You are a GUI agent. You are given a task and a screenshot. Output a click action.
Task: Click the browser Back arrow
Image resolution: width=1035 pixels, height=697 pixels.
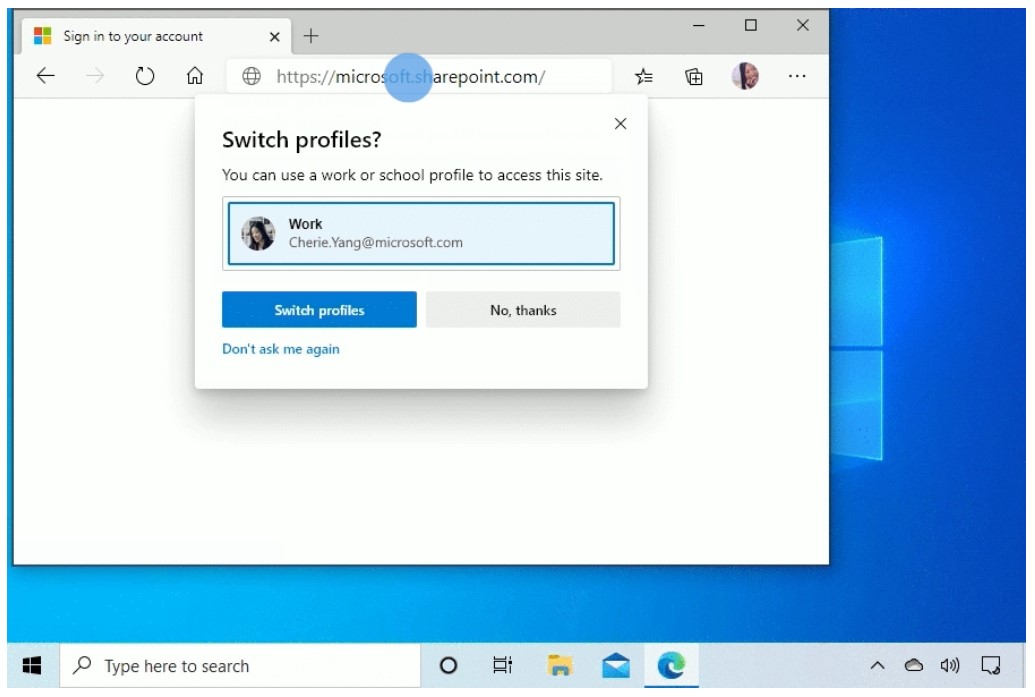pos(45,77)
